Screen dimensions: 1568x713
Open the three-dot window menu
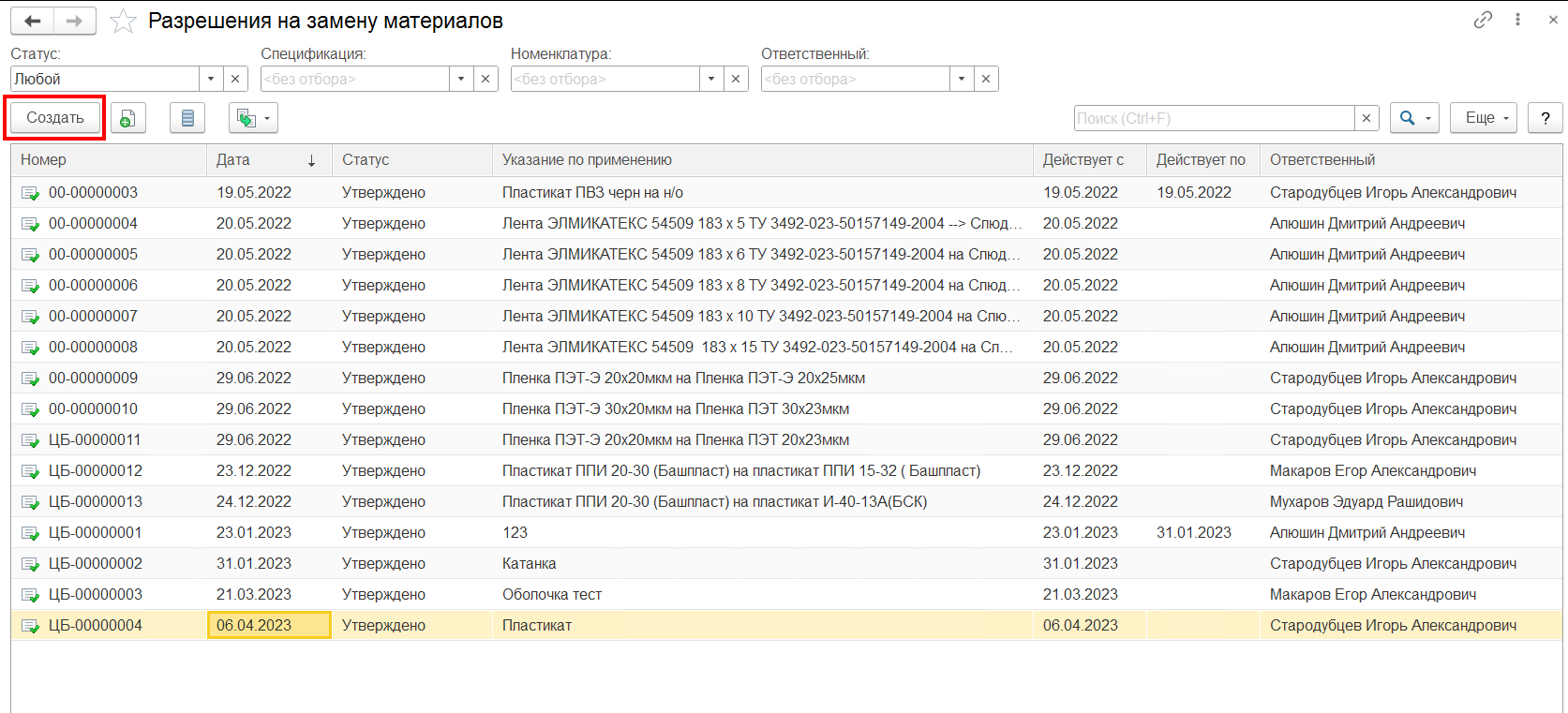[1517, 20]
